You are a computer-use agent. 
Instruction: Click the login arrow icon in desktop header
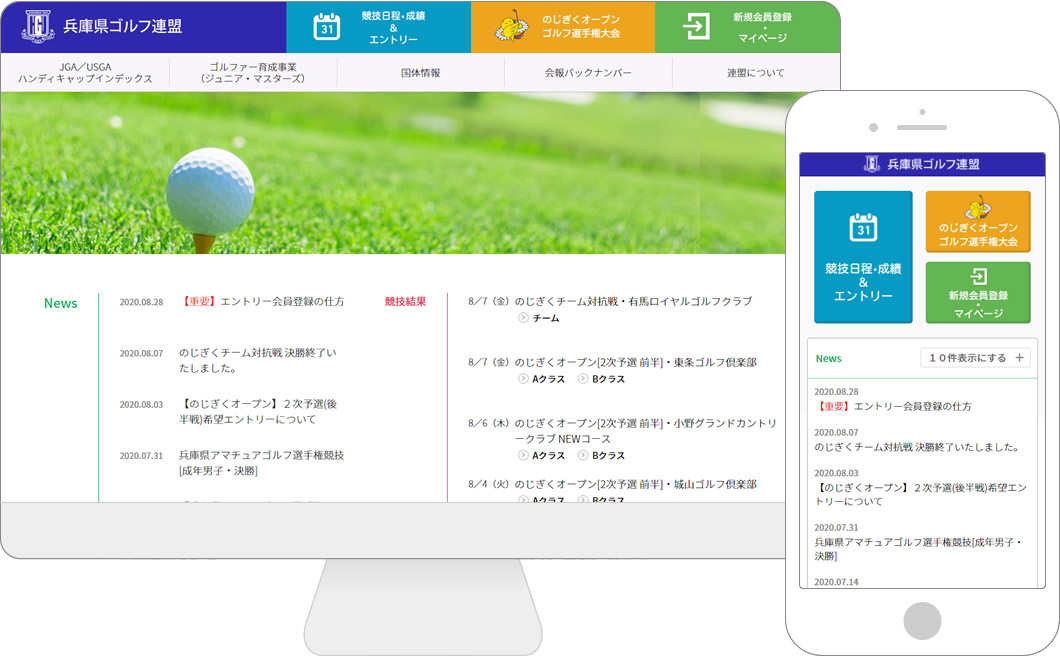pos(696,27)
